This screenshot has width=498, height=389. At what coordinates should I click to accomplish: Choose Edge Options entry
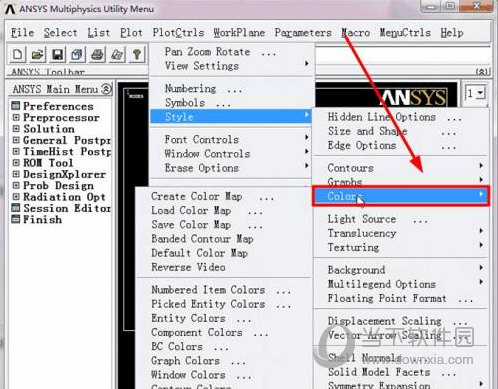[401, 145]
